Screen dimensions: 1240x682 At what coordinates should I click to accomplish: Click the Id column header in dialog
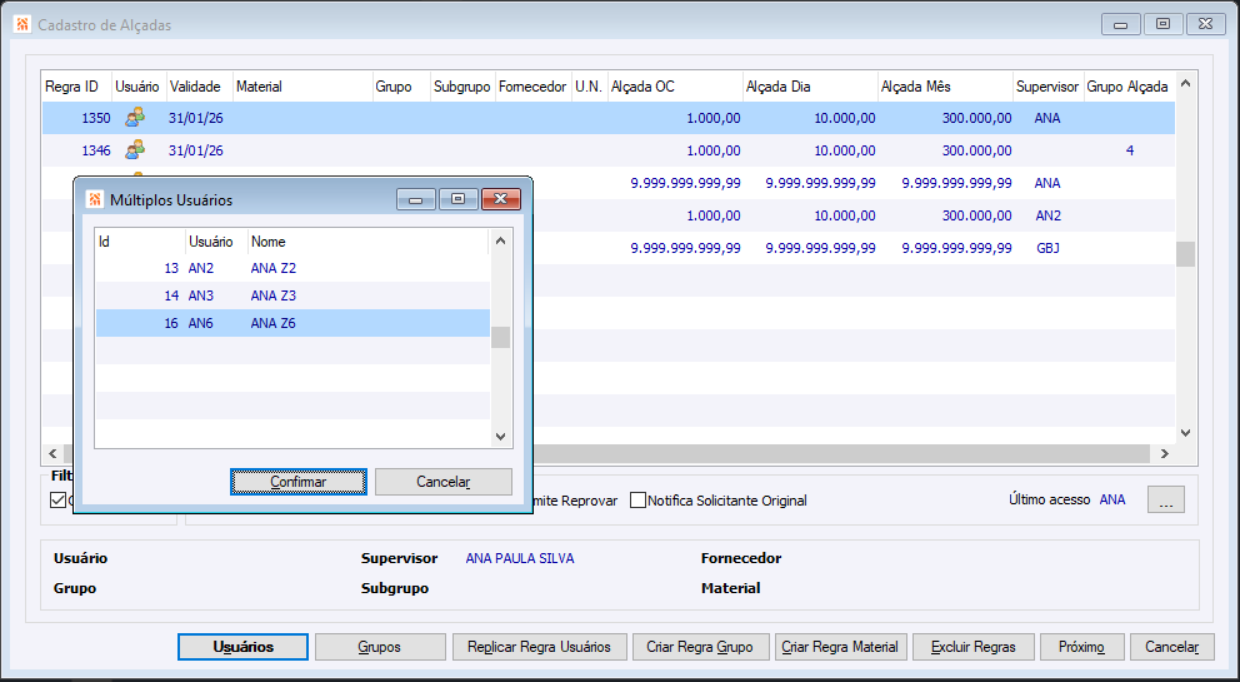(140, 242)
